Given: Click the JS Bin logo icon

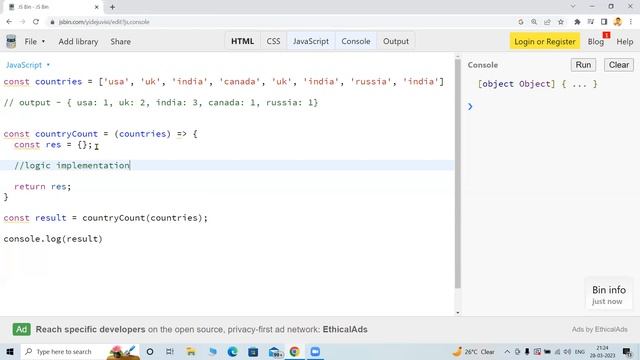Looking at the screenshot, I should coord(11,41).
